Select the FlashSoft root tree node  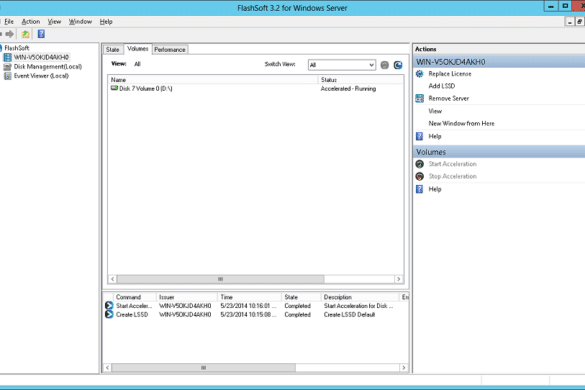pyautogui.click(x=16, y=48)
